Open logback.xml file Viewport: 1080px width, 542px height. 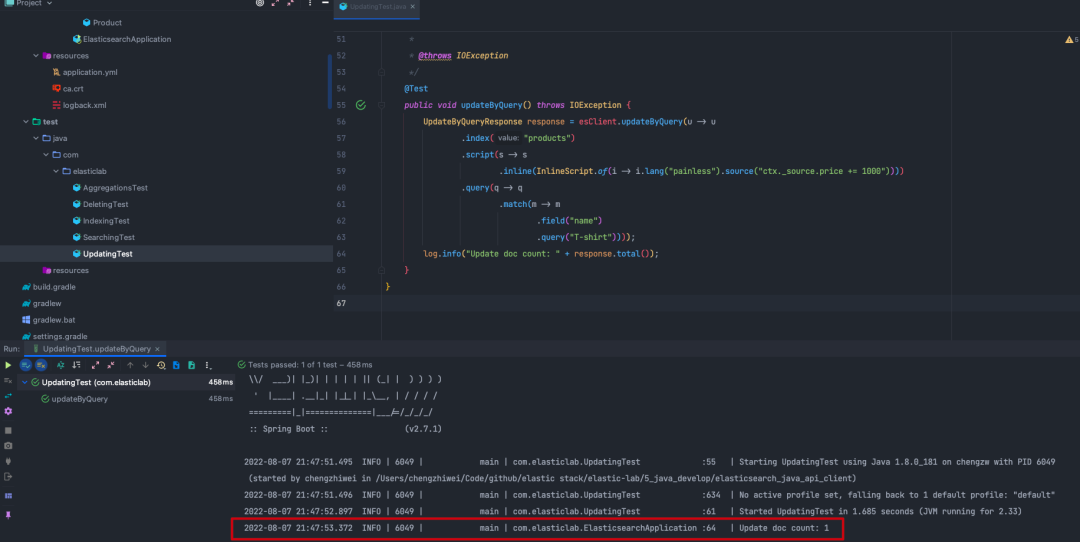click(x=79, y=105)
